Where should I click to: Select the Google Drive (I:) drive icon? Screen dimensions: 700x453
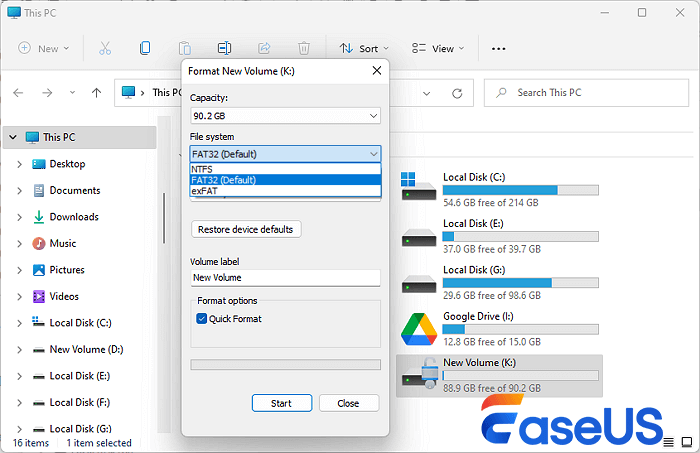417,328
